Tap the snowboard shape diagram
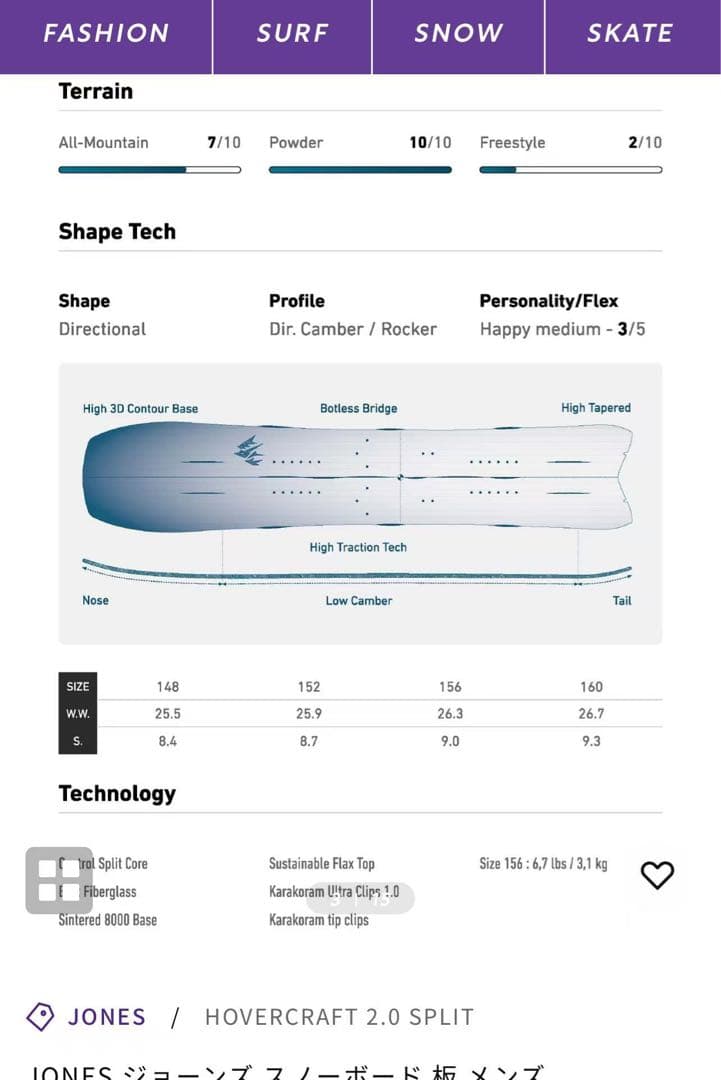The width and height of the screenshot is (721, 1080). (x=358, y=477)
